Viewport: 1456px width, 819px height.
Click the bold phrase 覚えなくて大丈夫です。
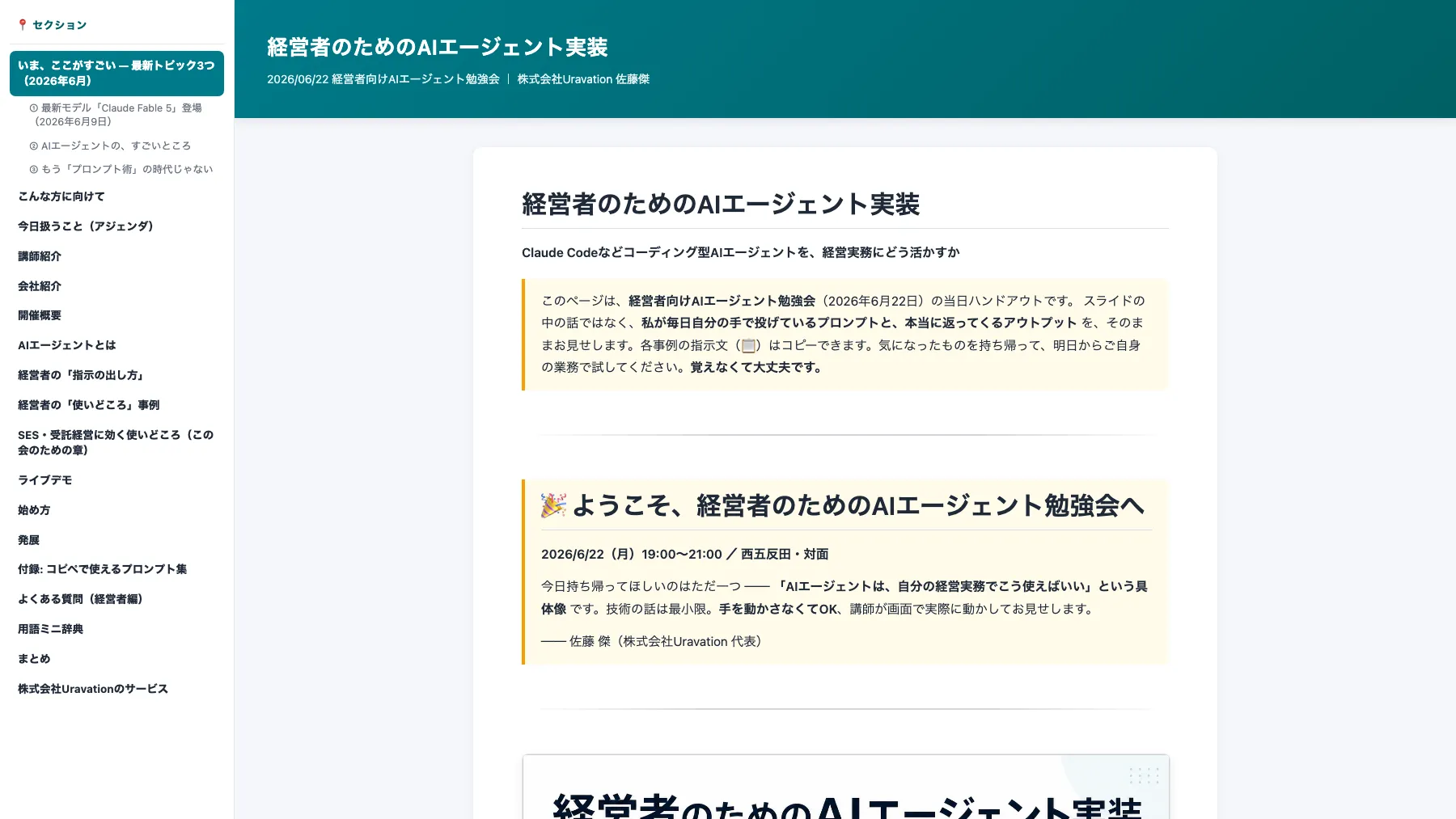click(x=758, y=367)
